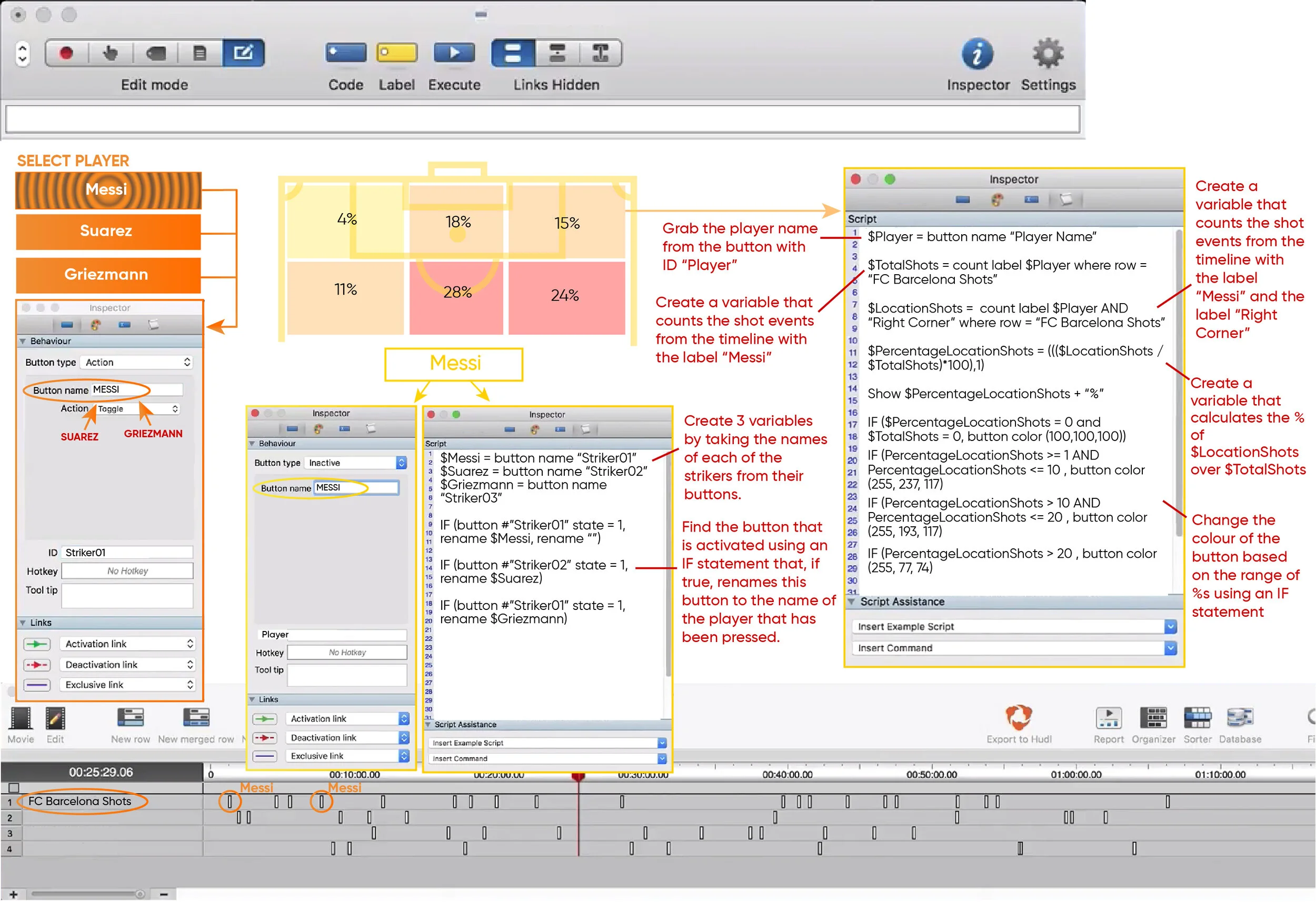
Task: Click the timeline zoom slider
Action: 88,895
